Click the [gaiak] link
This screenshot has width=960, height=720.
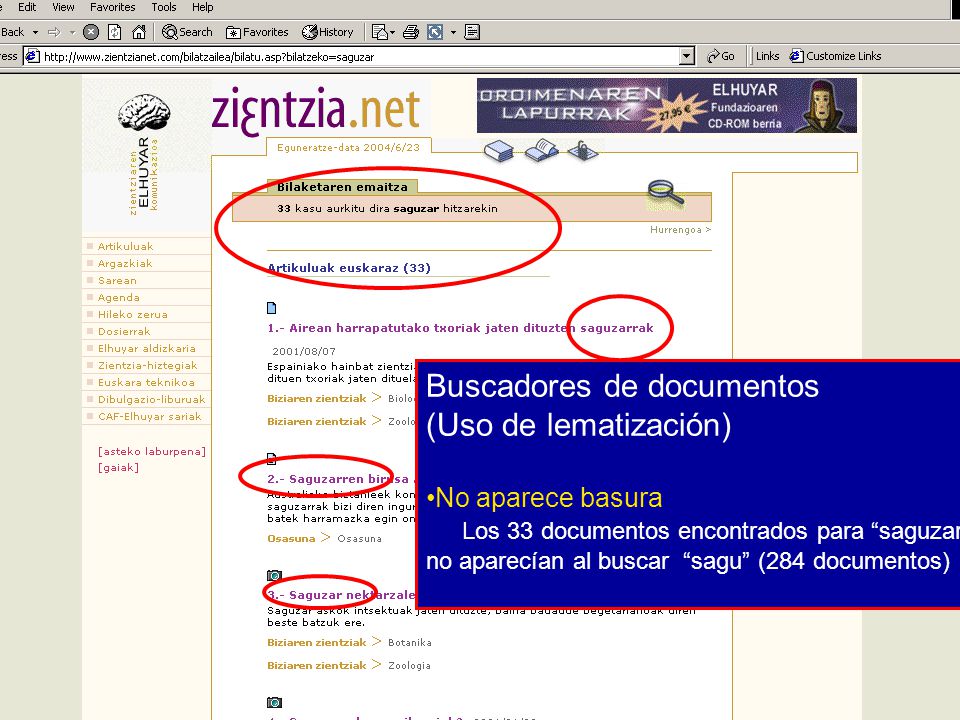coord(118,467)
